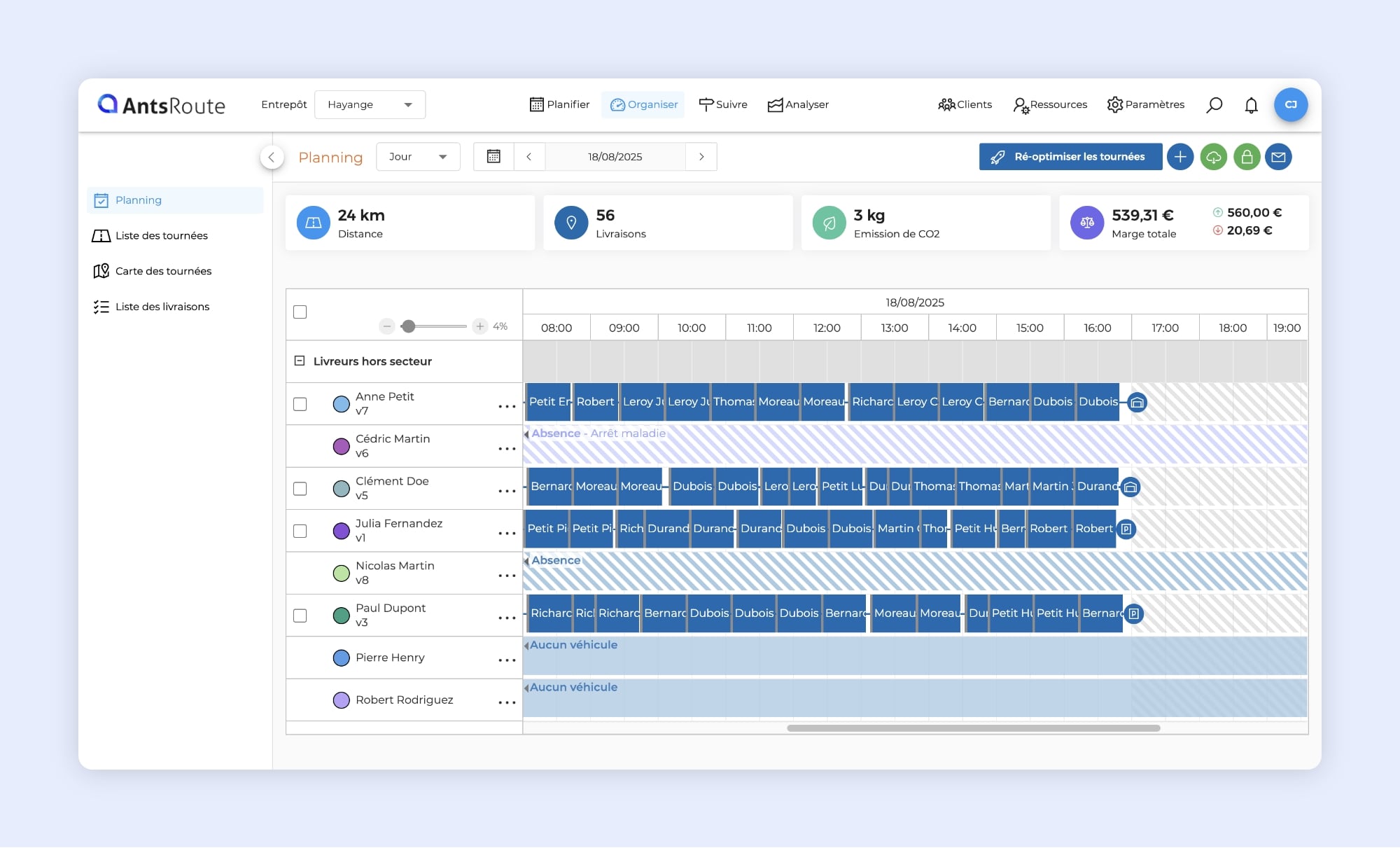
Task: Open the calendar date picker icon
Action: pos(493,157)
